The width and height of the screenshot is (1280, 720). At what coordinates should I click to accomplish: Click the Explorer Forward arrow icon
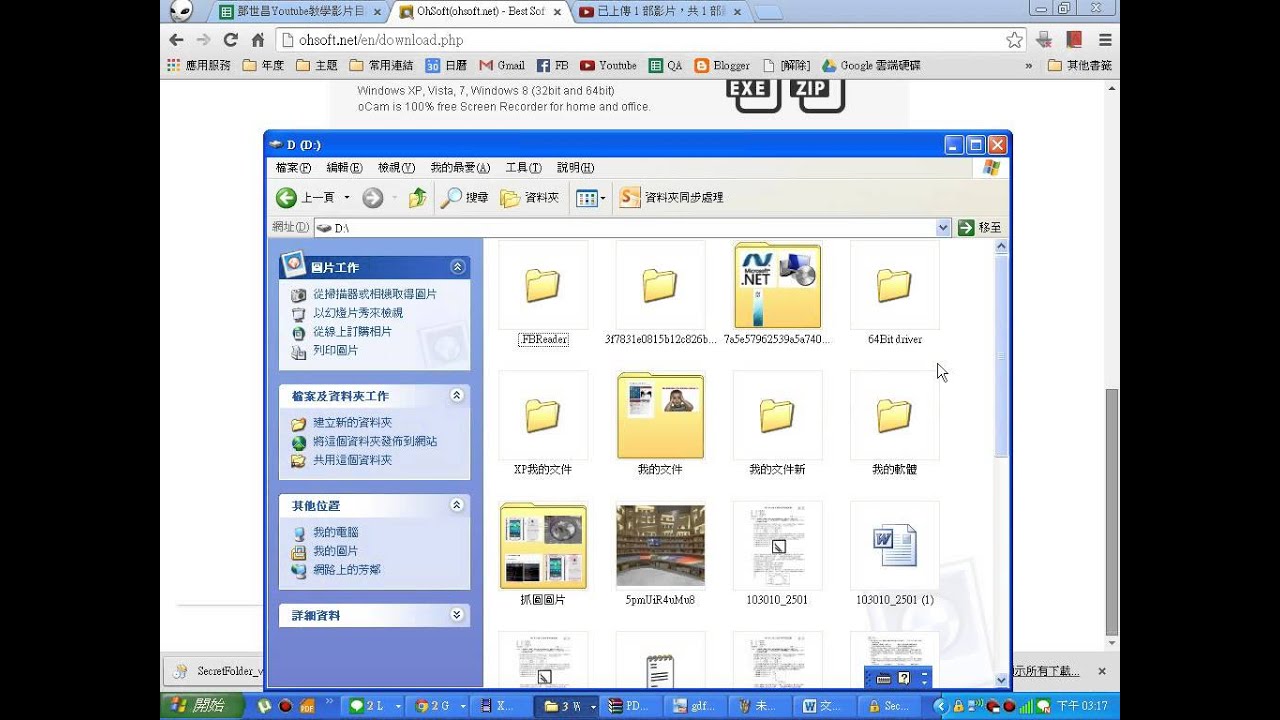[373, 198]
